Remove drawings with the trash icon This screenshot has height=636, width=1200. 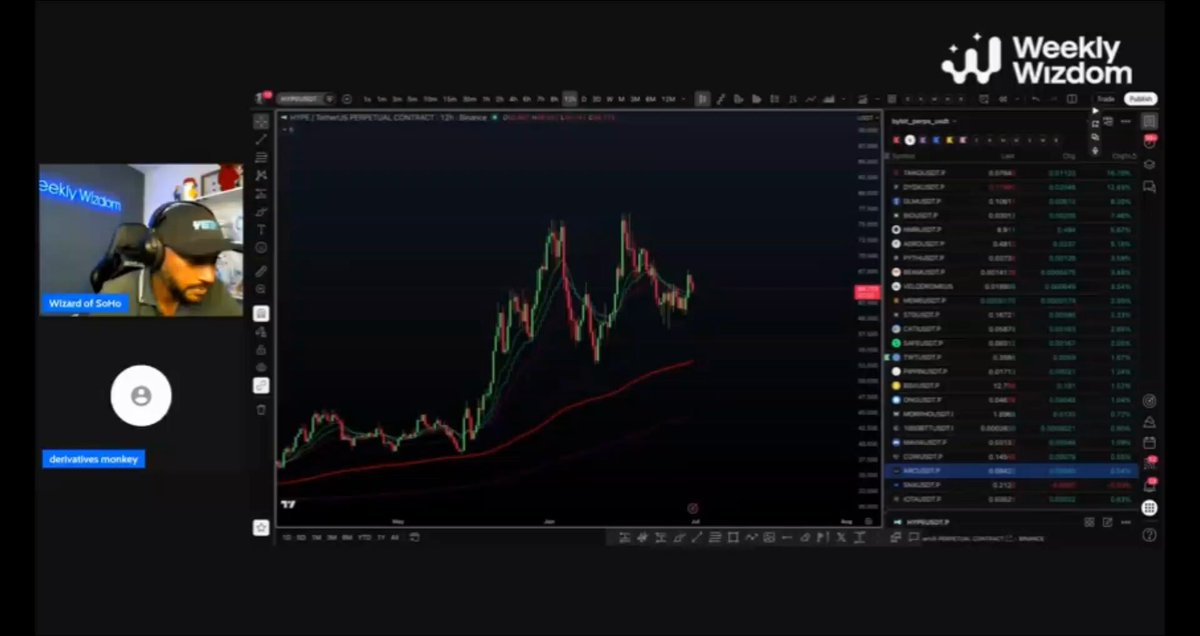(261, 409)
